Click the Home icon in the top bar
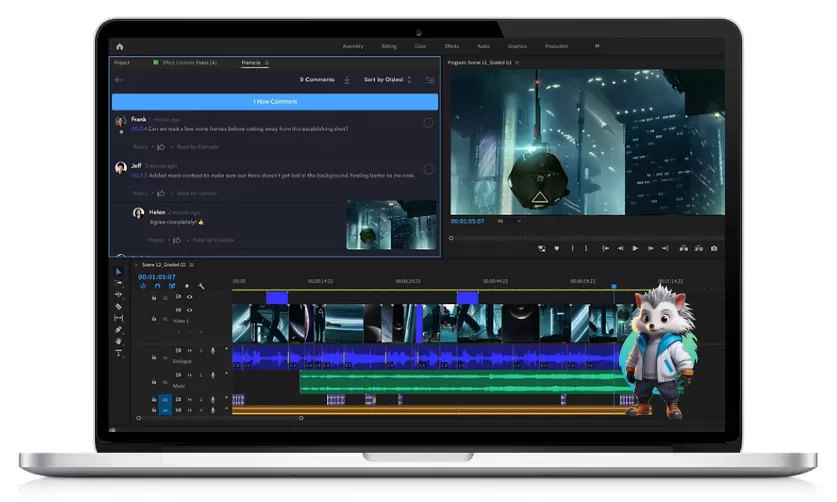 pos(120,46)
